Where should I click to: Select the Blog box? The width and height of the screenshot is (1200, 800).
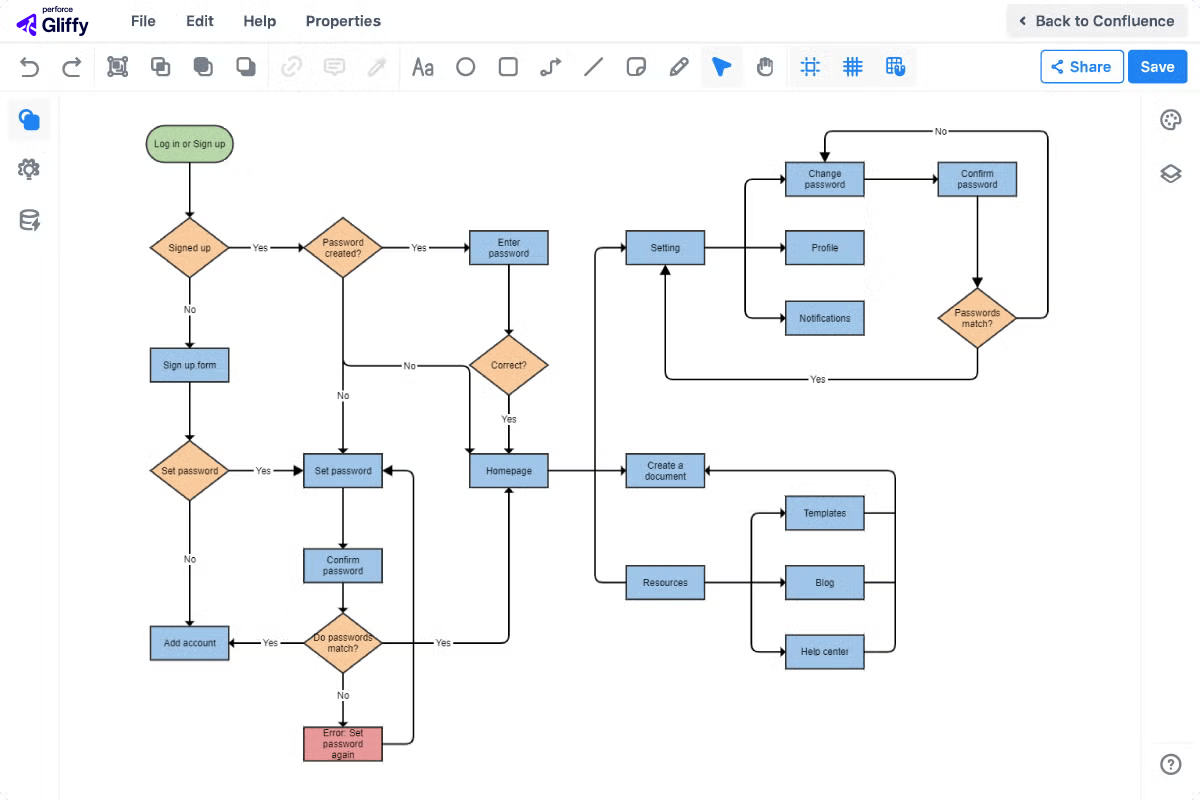825,582
